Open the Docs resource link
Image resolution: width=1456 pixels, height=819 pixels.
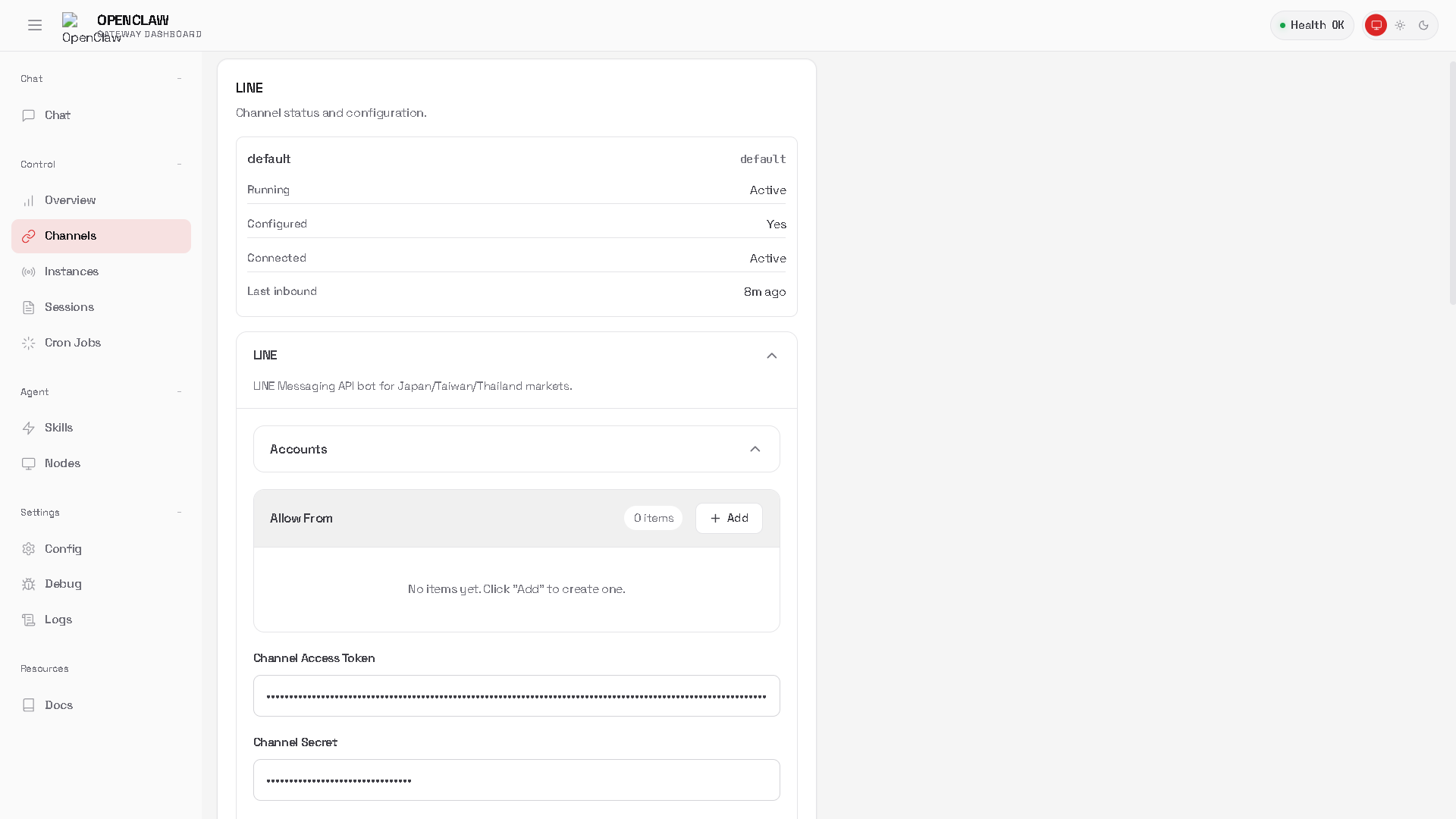58,705
